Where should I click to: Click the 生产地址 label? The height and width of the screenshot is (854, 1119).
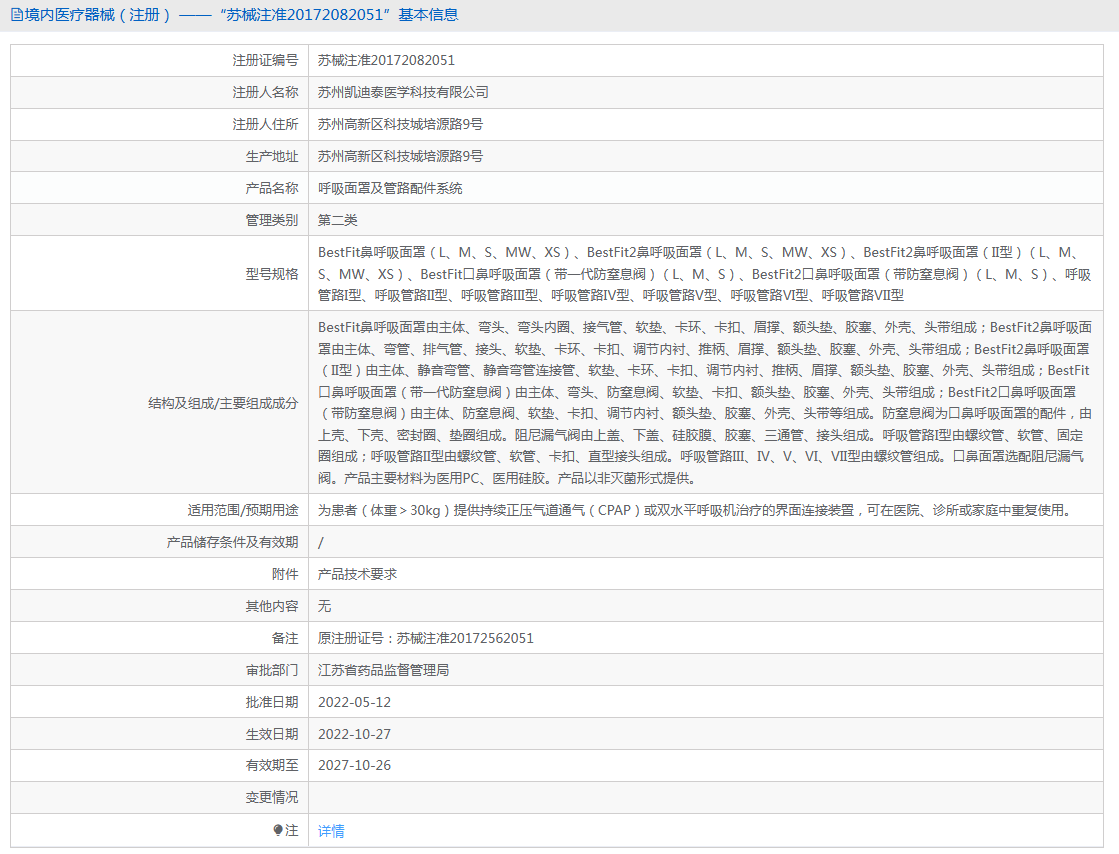click(272, 156)
